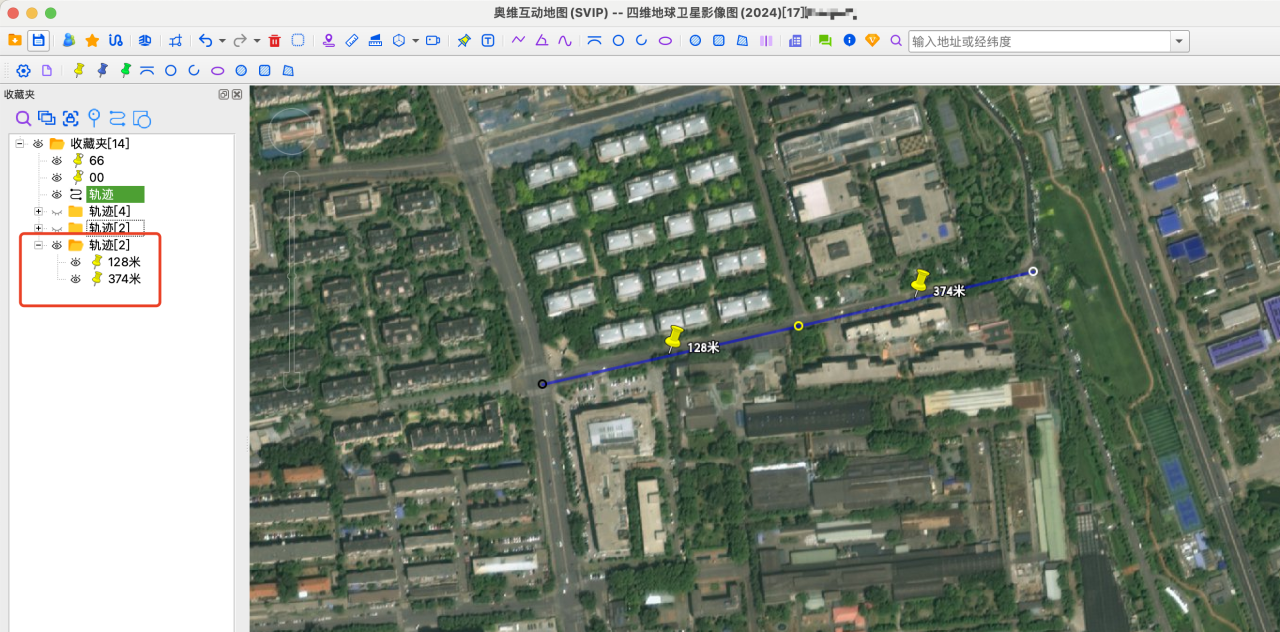Select the text label (T) tool
Screen dimensions: 1280x632
(x=487, y=41)
